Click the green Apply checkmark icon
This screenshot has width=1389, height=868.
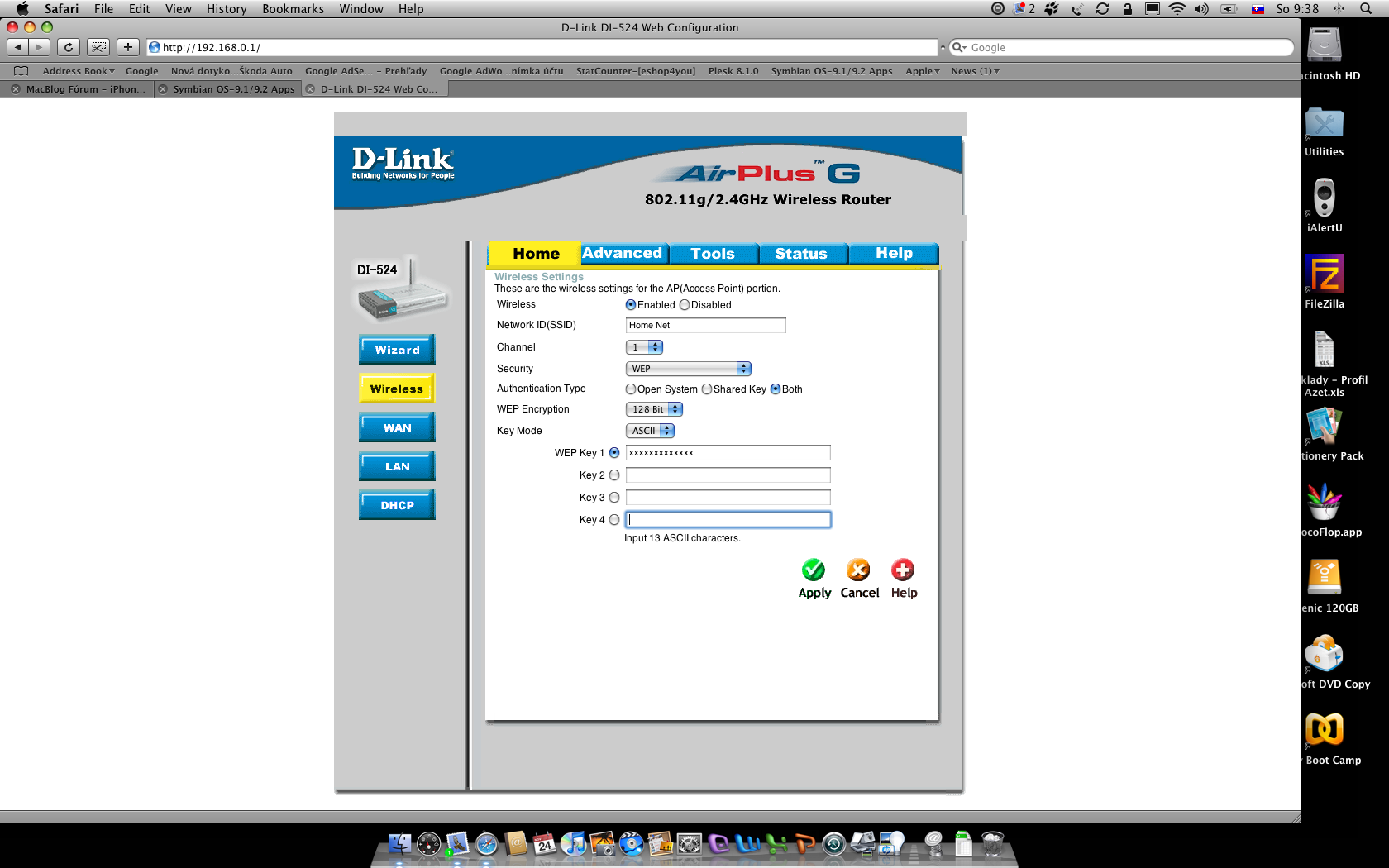coord(814,570)
